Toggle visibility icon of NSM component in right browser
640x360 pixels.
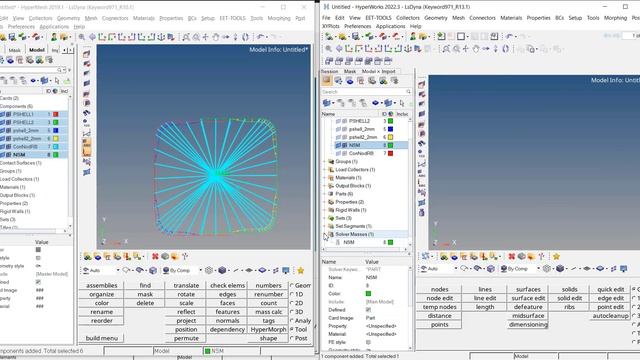338,145
